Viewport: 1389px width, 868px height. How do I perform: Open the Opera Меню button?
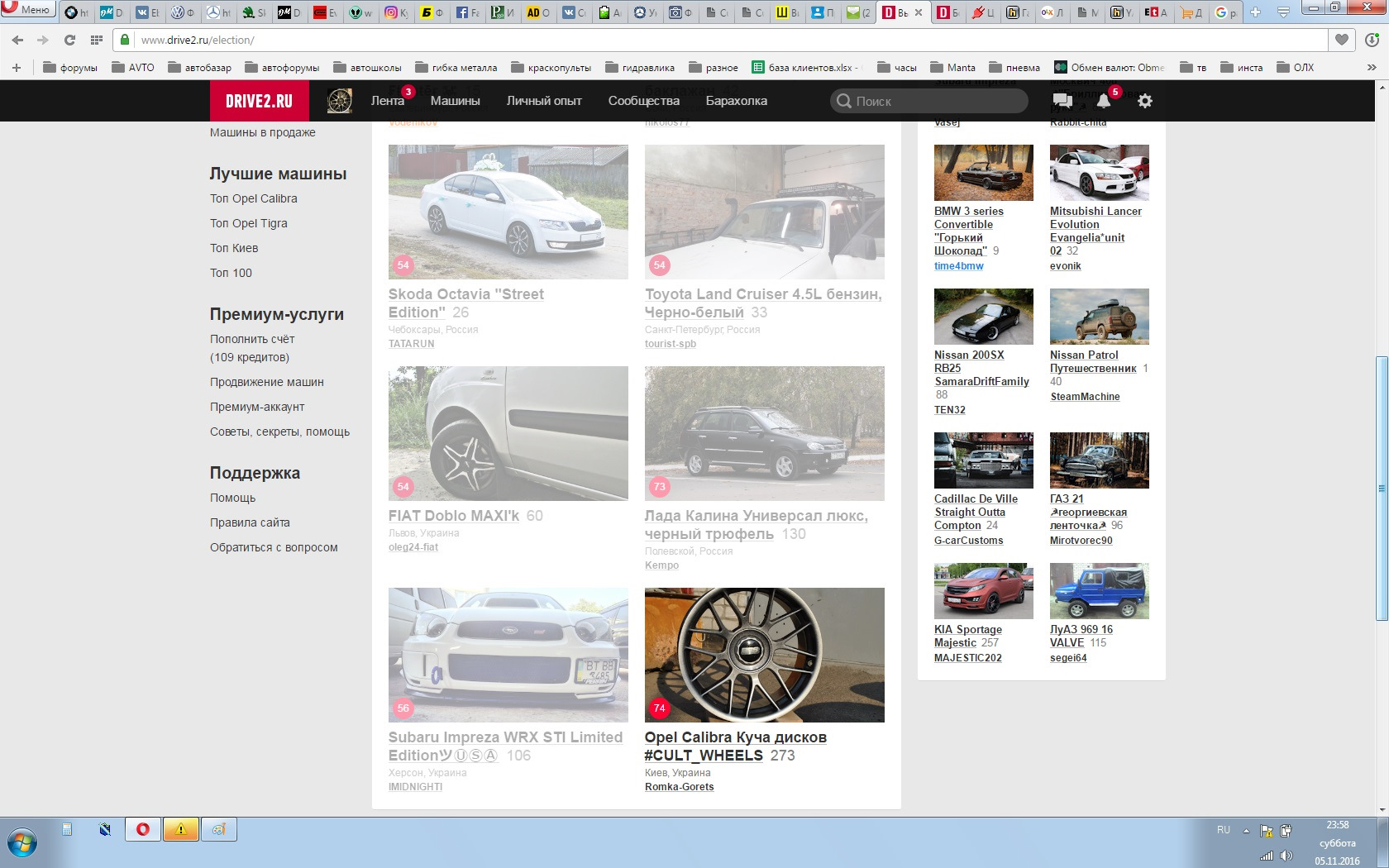tap(27, 10)
